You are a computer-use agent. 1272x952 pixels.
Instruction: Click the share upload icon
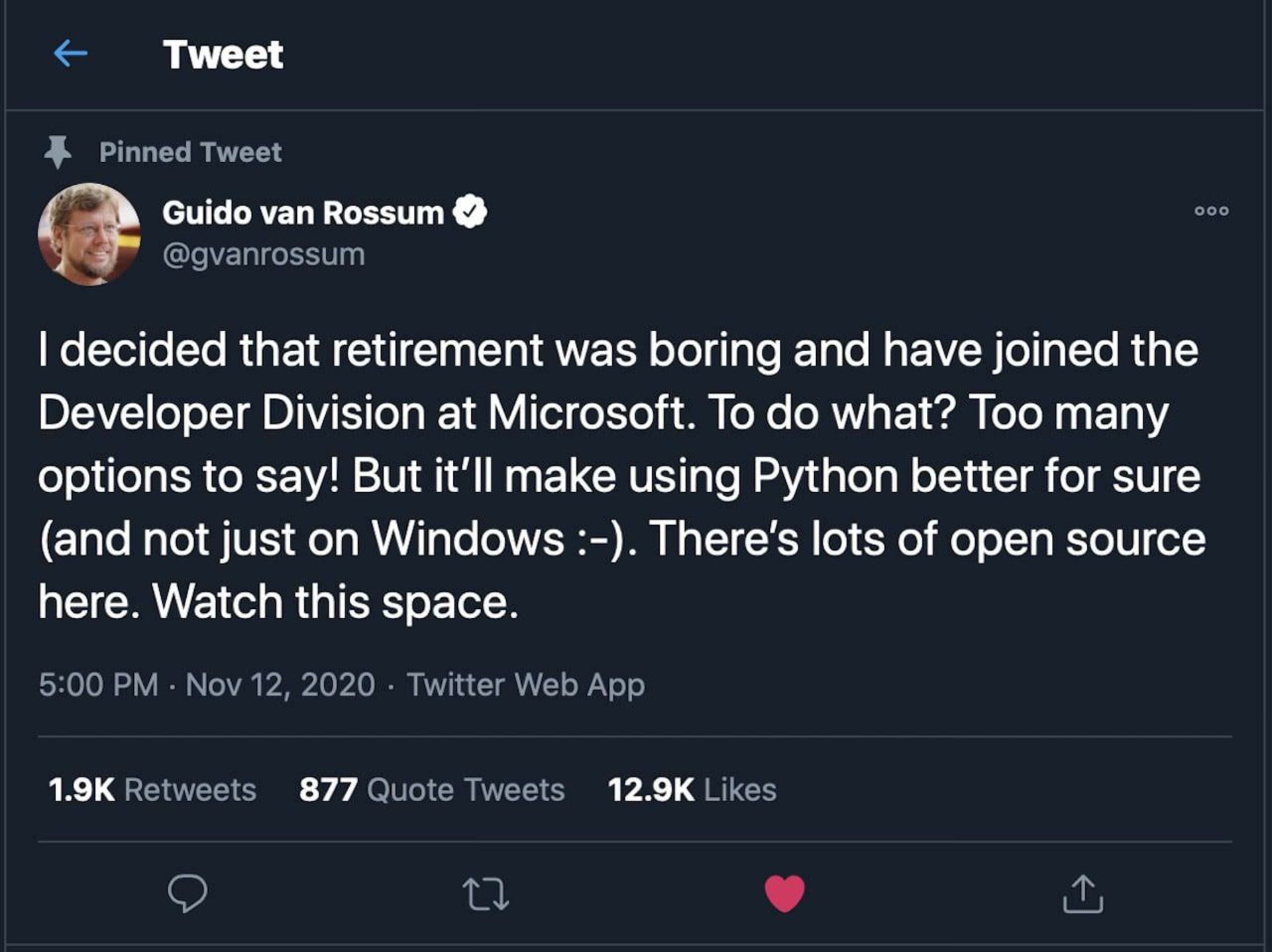pyautogui.click(x=1083, y=894)
